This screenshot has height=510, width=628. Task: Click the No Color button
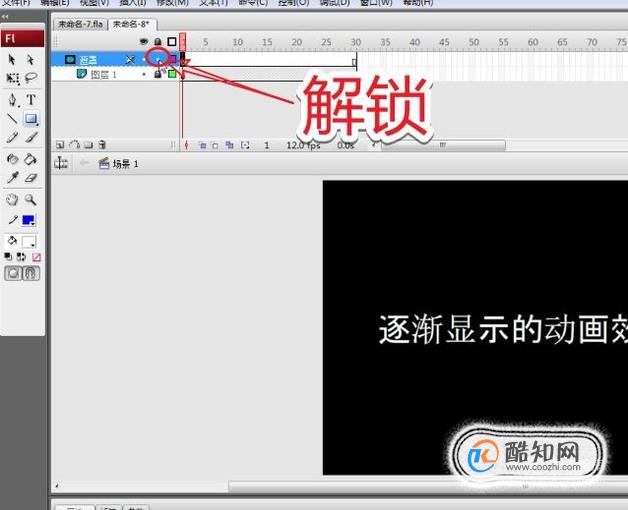(x=36, y=257)
